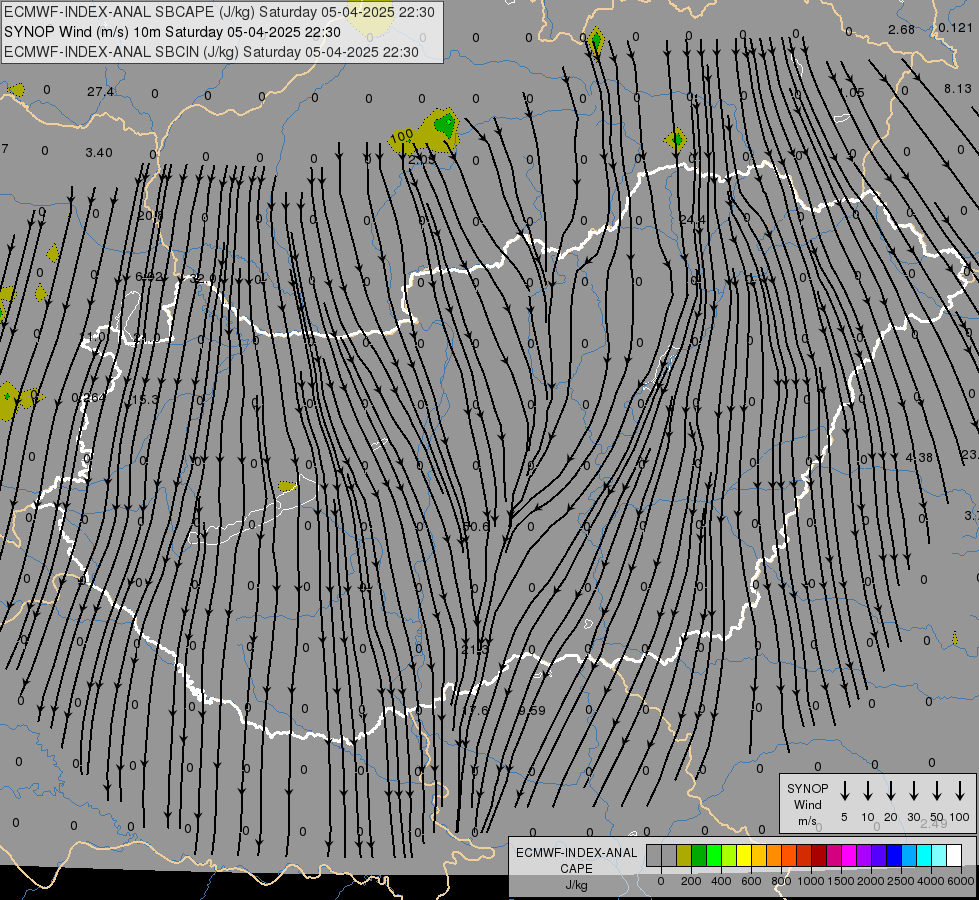Image resolution: width=979 pixels, height=900 pixels.
Task: Select the ECMWF-INDEX-ANAL SBCAPE title line
Action: click(x=219, y=12)
